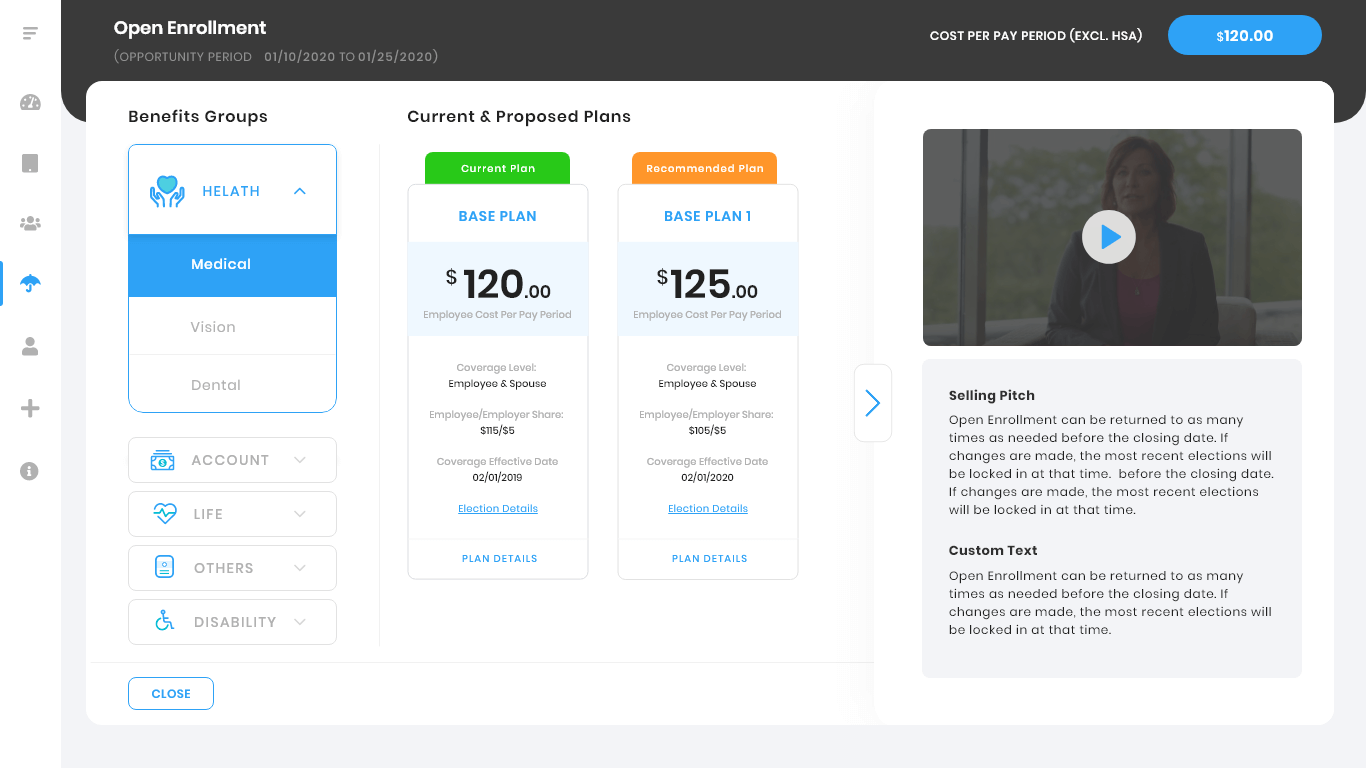Viewport: 1366px width, 768px height.
Task: Click the CLOSE button at bottom left
Action: pos(170,693)
